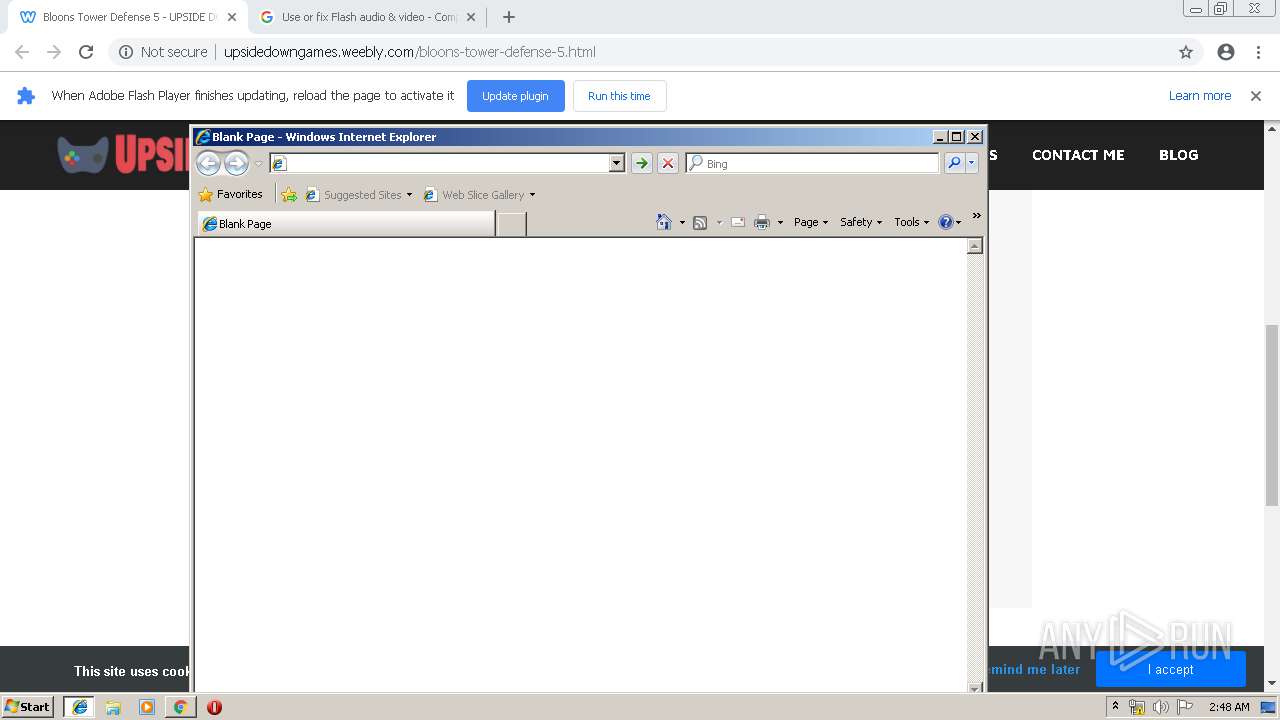
Task: Click IE RSS feeds icon
Action: point(700,222)
